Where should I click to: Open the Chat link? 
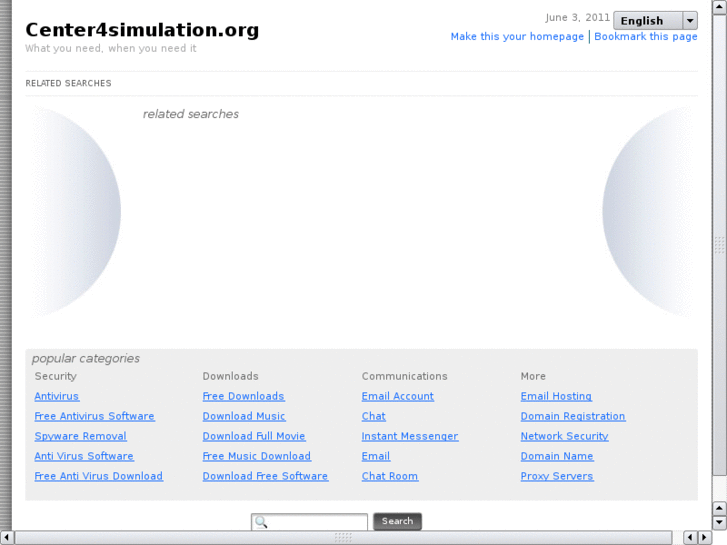coord(374,416)
